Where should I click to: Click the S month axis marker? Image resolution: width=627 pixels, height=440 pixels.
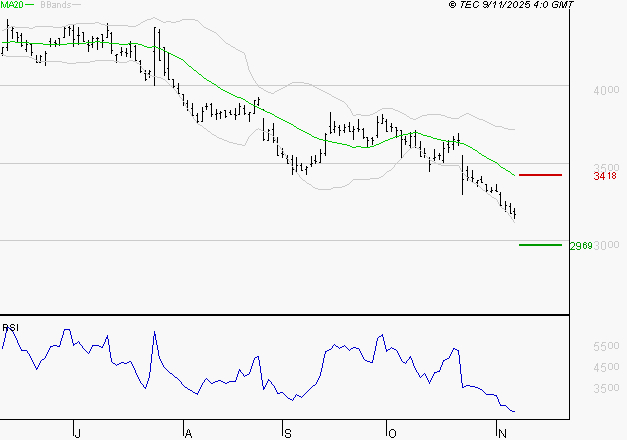click(x=288, y=433)
